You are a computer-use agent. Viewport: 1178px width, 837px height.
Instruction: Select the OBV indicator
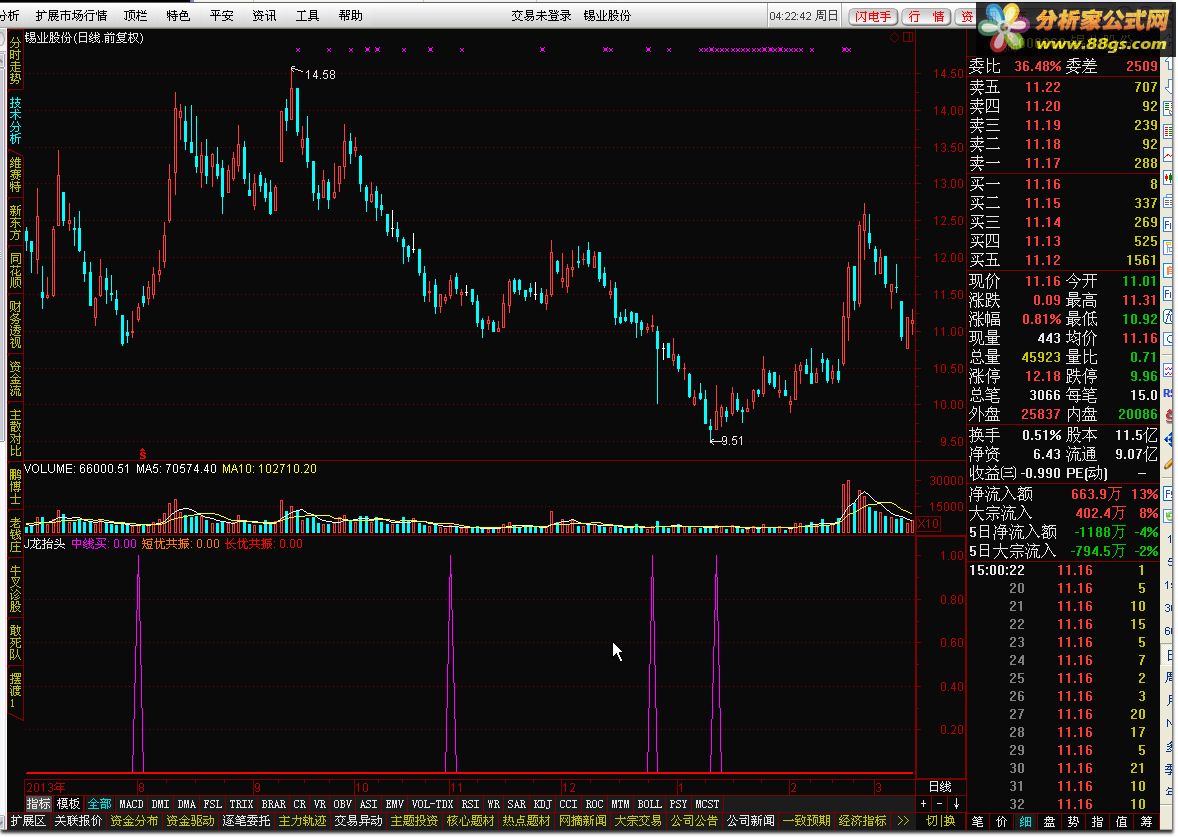click(343, 804)
